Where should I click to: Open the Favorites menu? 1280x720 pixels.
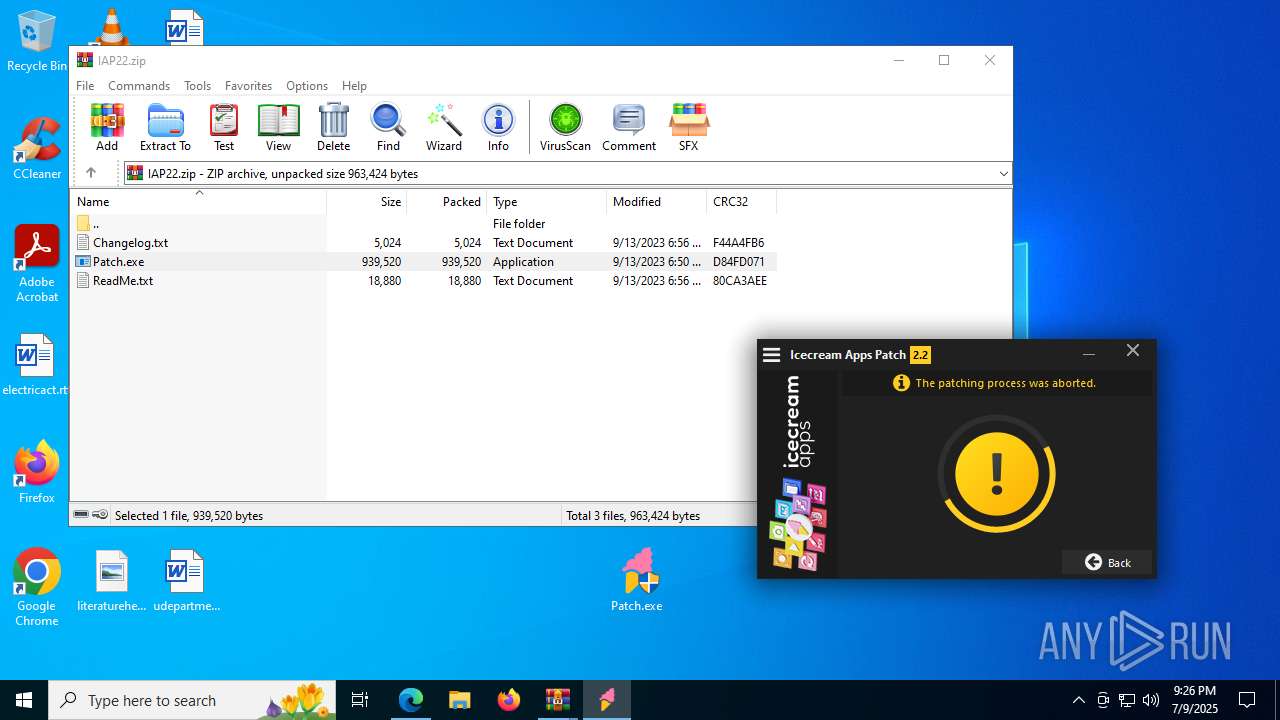pos(248,86)
